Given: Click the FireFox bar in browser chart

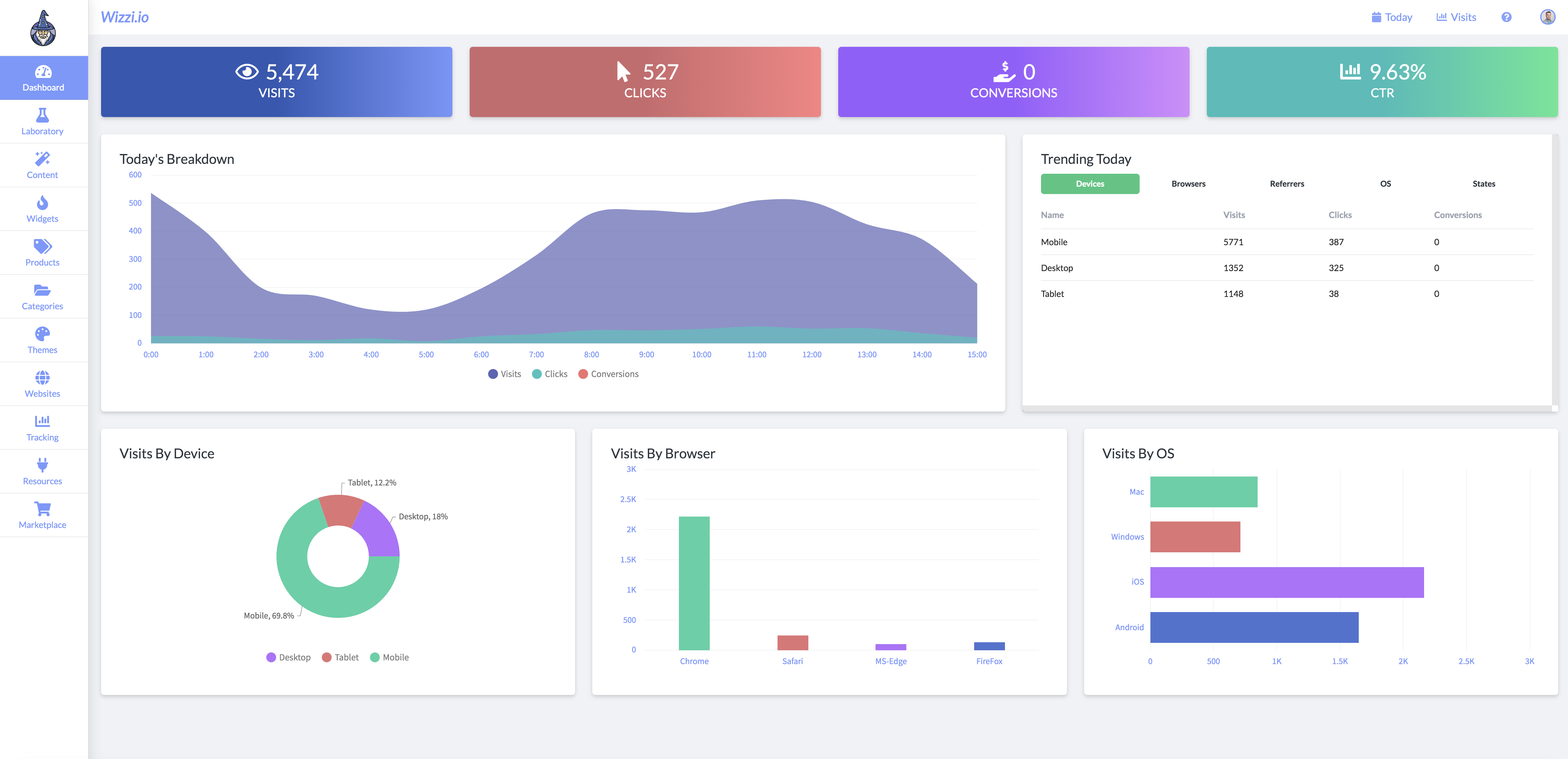Looking at the screenshot, I should tap(989, 646).
